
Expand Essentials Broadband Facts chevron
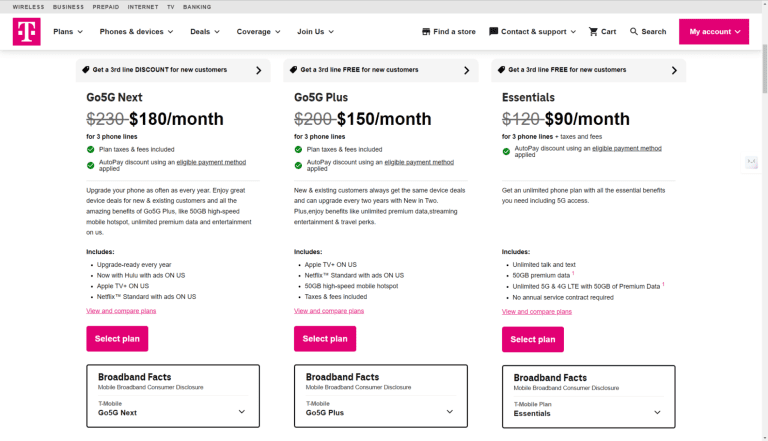[x=657, y=411]
